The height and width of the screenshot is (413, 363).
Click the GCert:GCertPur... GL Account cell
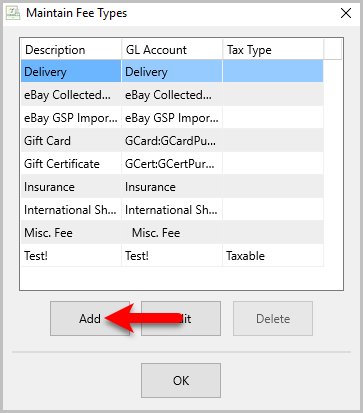[172, 164]
